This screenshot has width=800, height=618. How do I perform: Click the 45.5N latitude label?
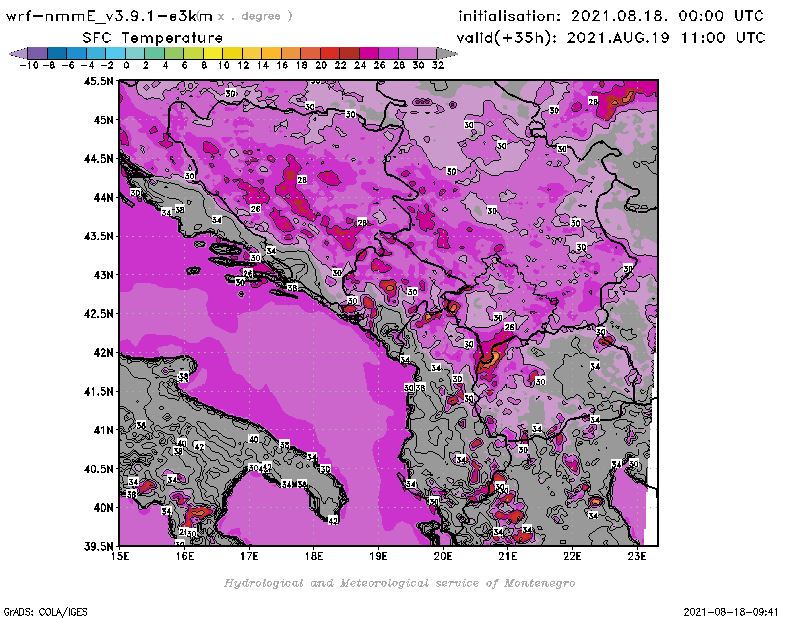[98, 81]
